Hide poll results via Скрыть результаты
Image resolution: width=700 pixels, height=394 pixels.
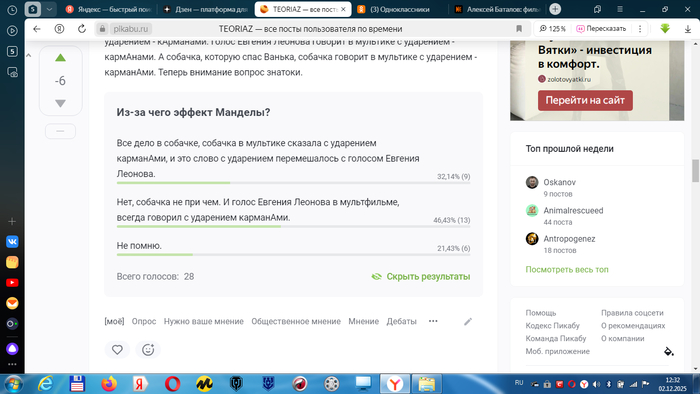pos(421,277)
